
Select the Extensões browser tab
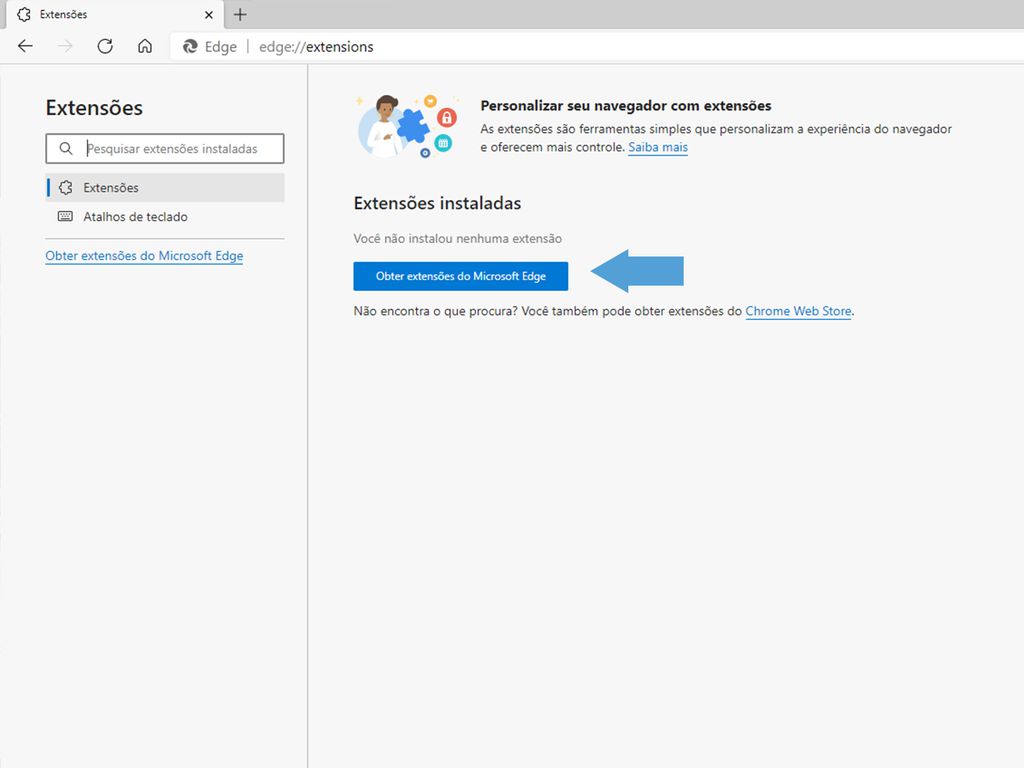[x=116, y=14]
